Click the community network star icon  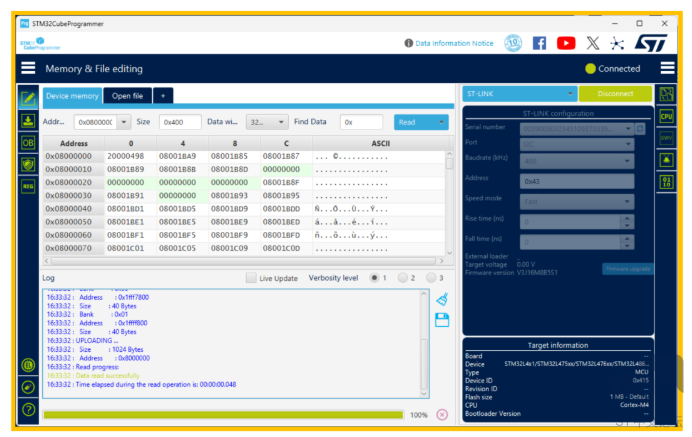point(617,43)
